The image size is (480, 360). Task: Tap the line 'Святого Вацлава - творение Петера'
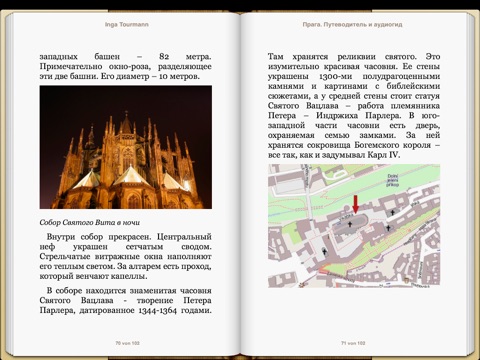click(125, 301)
